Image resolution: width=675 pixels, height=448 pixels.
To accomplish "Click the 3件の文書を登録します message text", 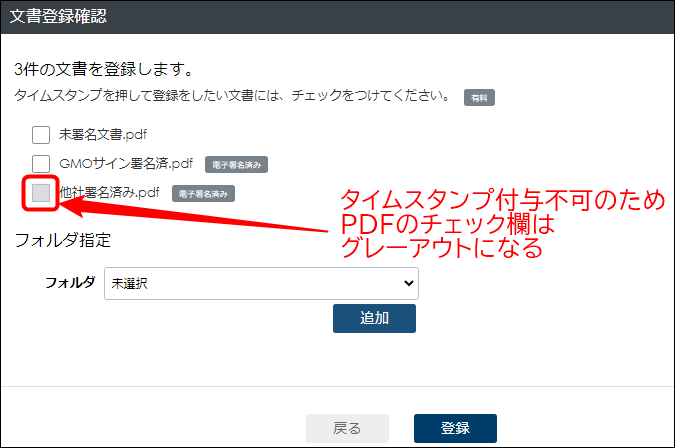I will coord(103,71).
